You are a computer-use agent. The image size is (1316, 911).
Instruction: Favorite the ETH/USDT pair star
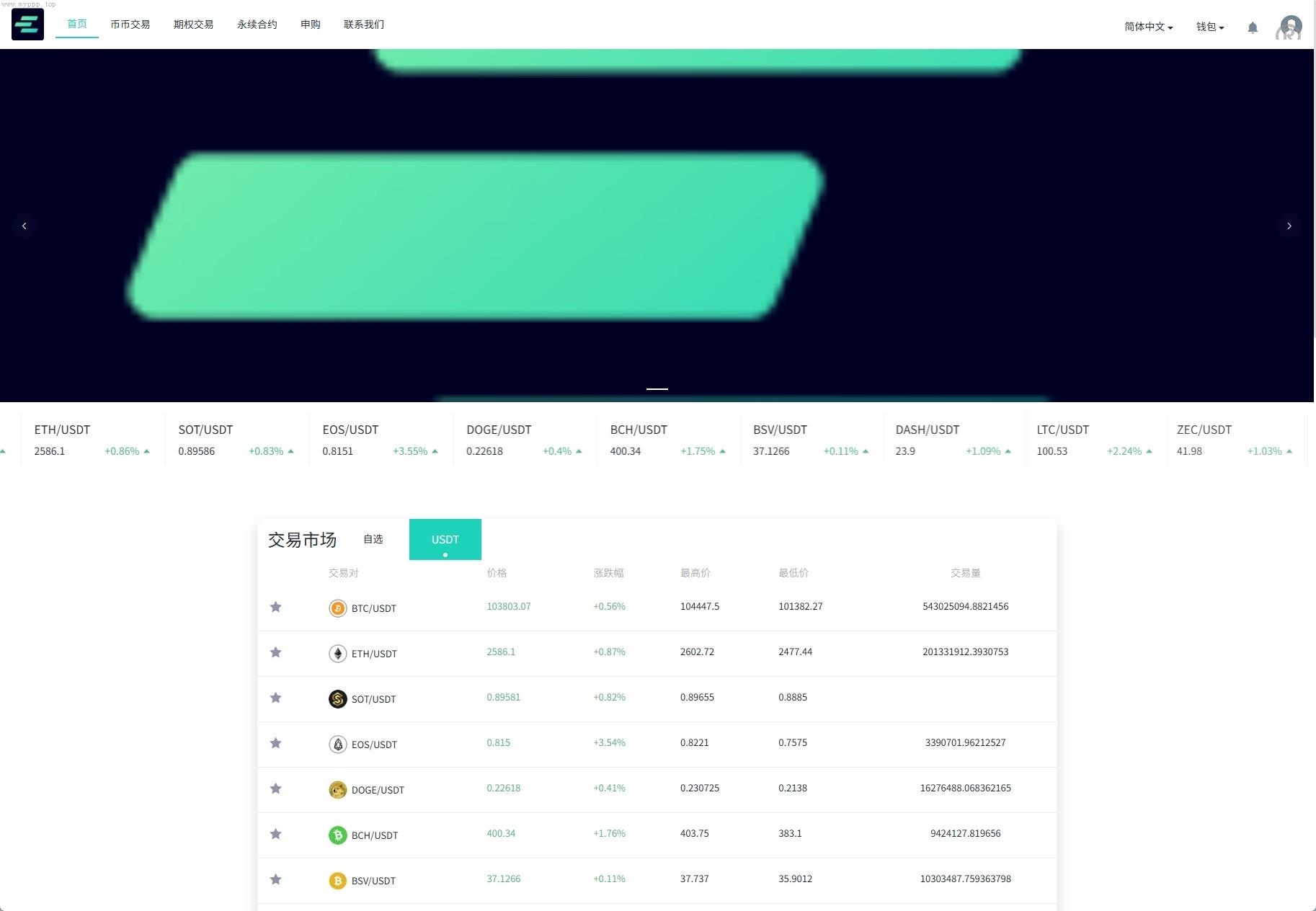tap(275, 652)
